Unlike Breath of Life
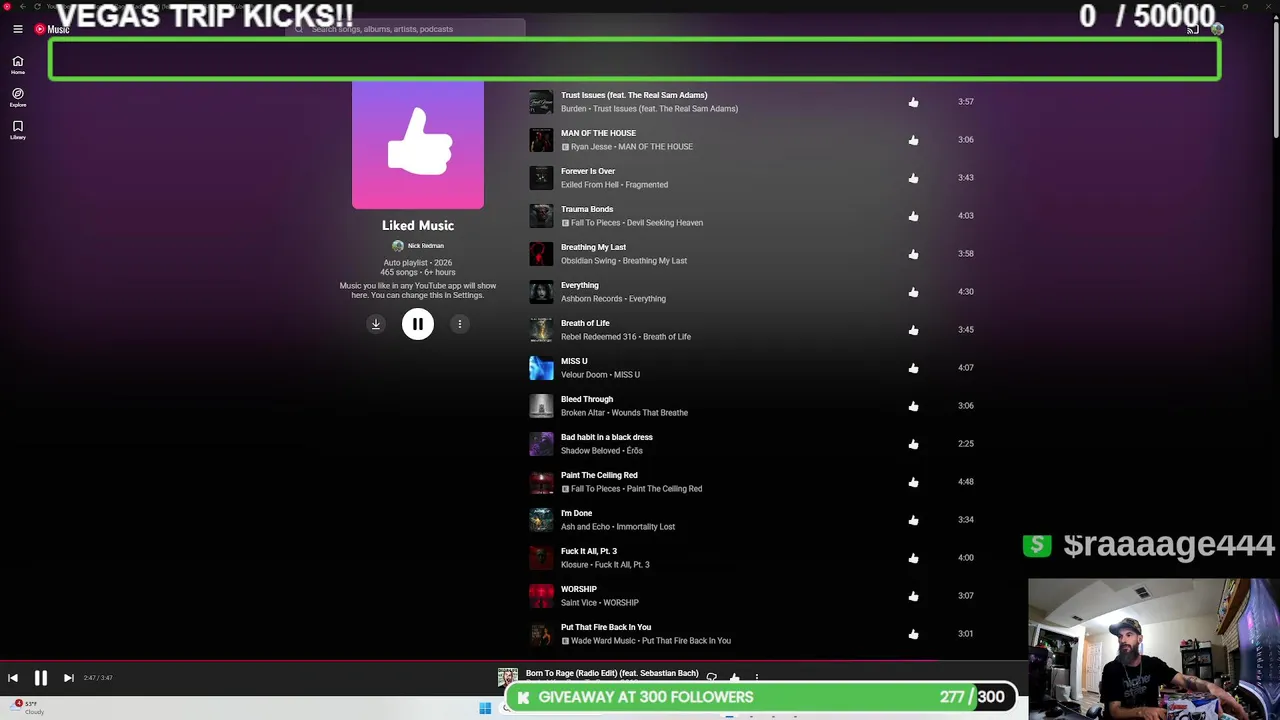The width and height of the screenshot is (1280, 720). [913, 330]
